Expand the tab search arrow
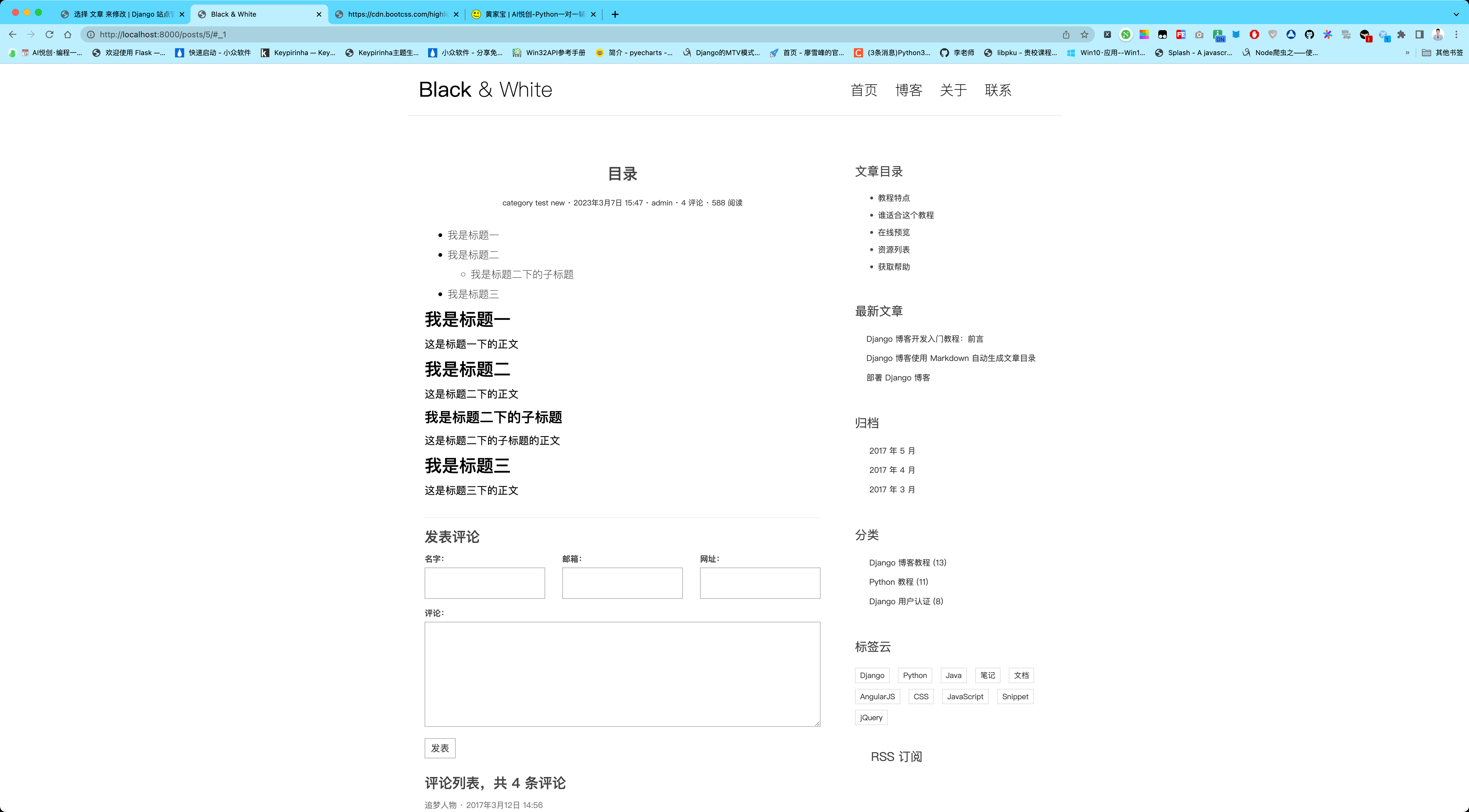Image resolution: width=1469 pixels, height=812 pixels. [x=1456, y=14]
